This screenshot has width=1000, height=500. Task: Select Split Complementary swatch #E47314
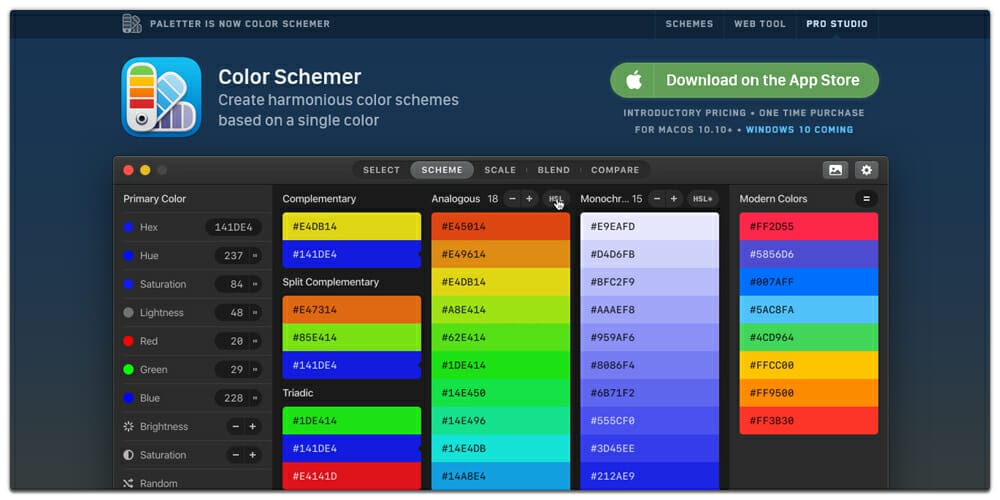pyautogui.click(x=351, y=309)
